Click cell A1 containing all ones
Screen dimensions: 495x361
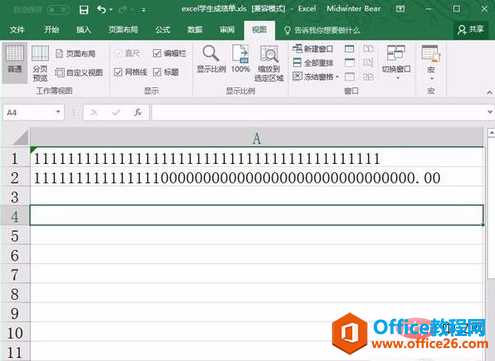[257, 158]
